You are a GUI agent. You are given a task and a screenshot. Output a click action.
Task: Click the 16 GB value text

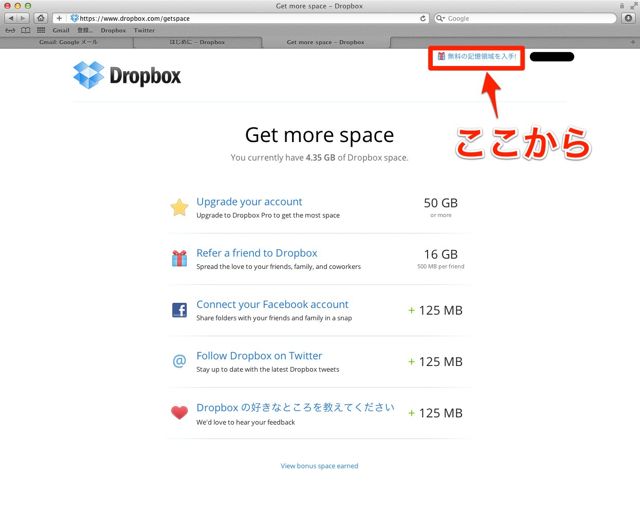440,254
